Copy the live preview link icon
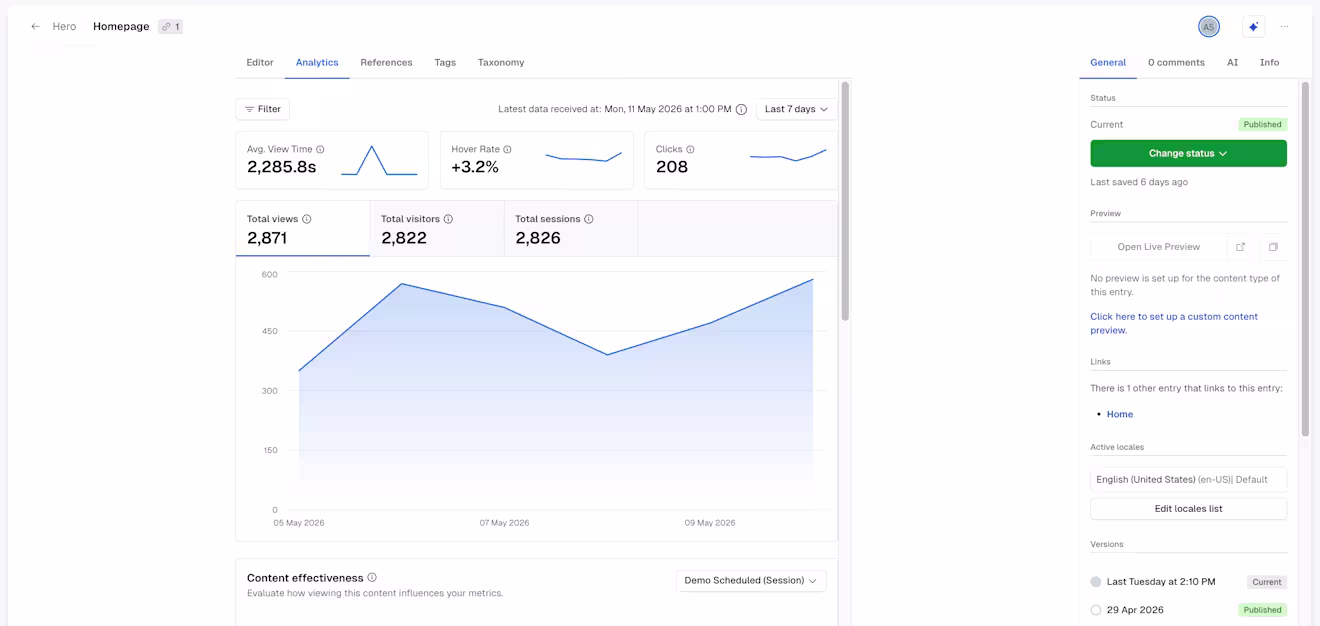This screenshot has width=1320, height=626. (1273, 247)
